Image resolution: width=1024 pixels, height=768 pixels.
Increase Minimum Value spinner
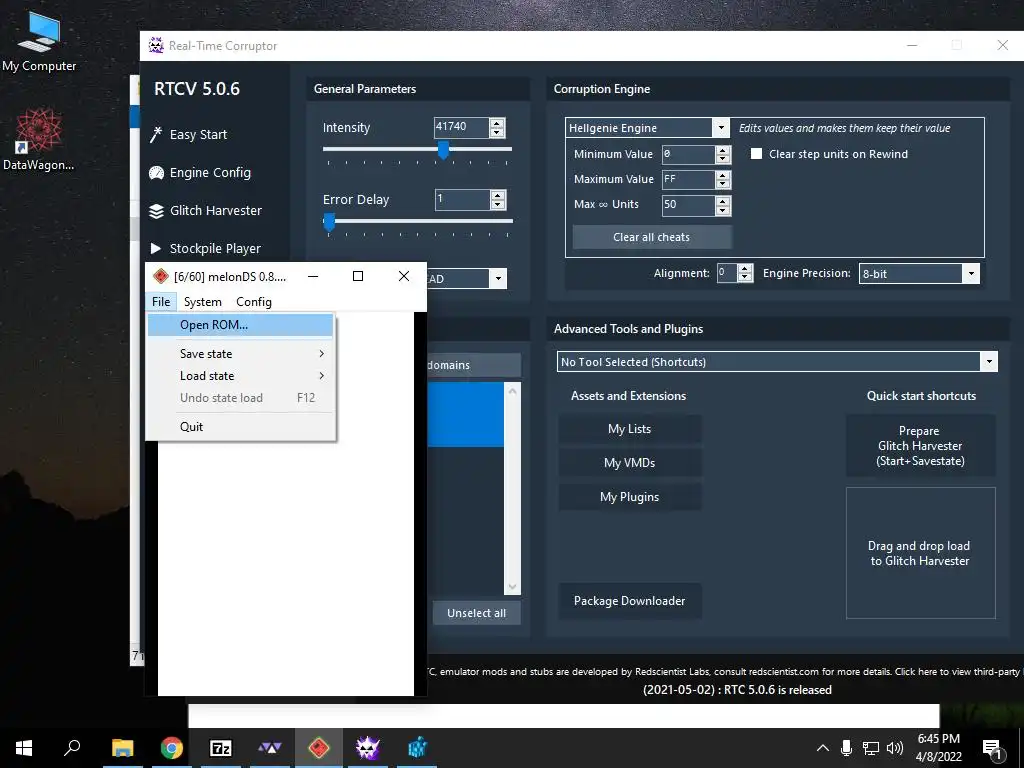[722, 150]
